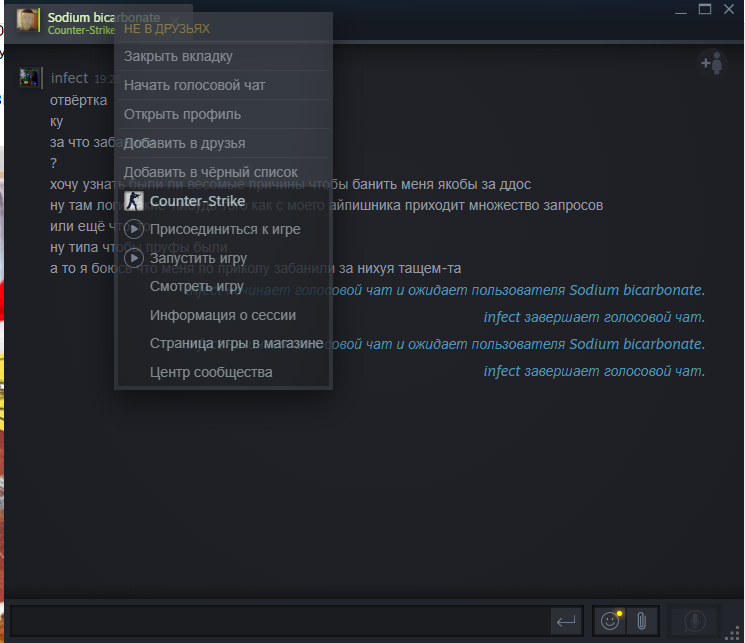Click the add-friend-to-chat person icon

(x=712, y=63)
